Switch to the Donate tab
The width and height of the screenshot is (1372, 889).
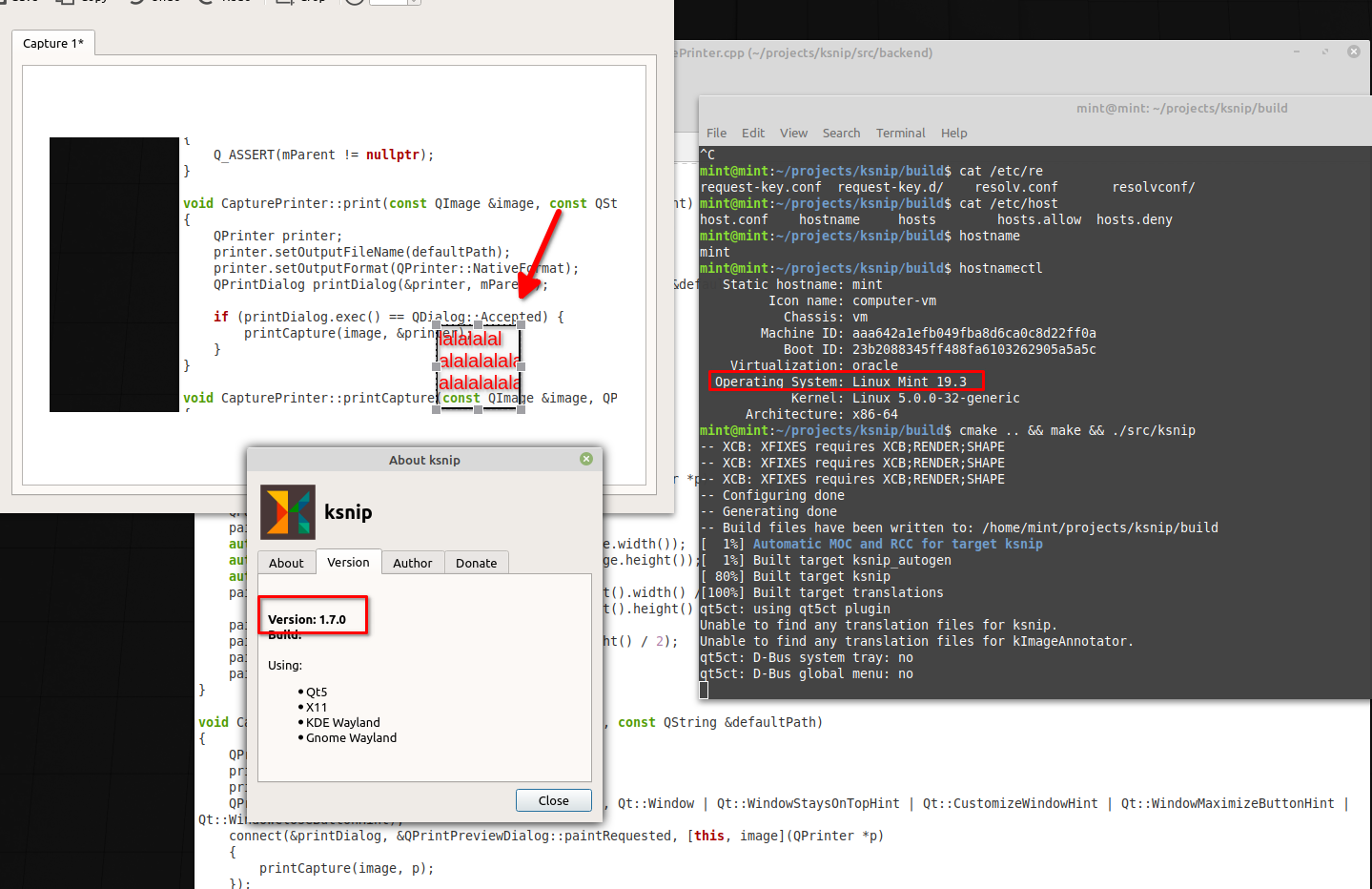pos(476,563)
